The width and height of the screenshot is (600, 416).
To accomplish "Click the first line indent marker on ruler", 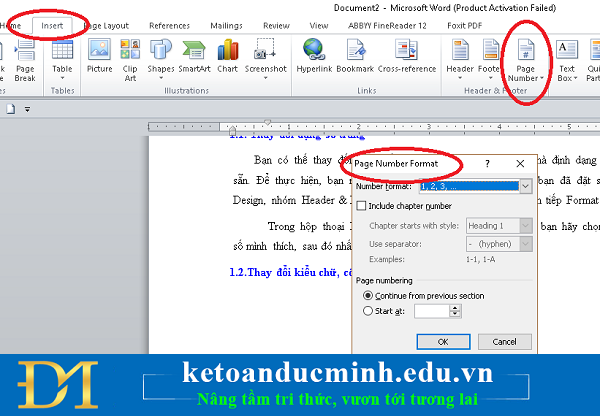I will [x=267, y=122].
